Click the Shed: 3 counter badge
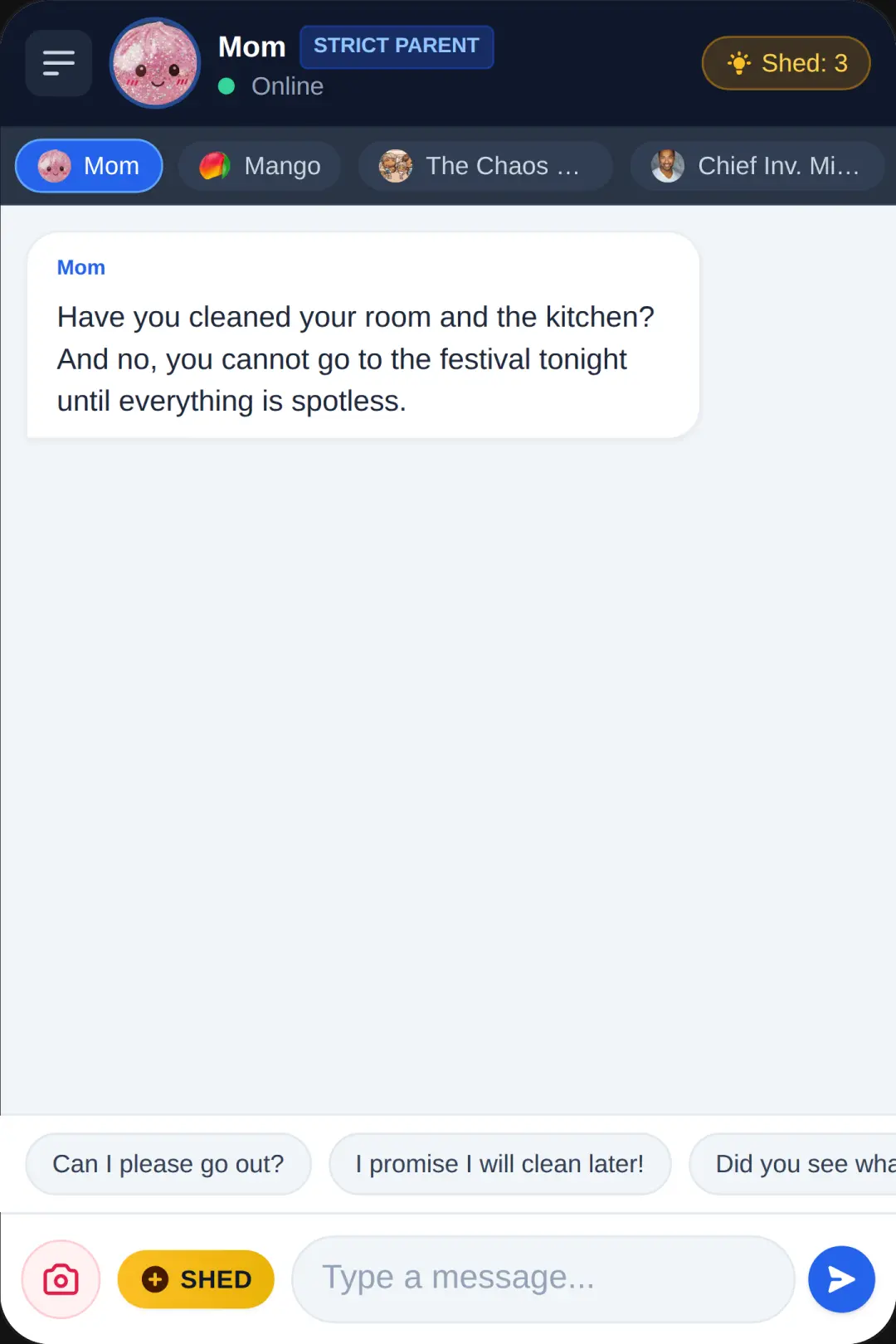 pyautogui.click(x=786, y=63)
